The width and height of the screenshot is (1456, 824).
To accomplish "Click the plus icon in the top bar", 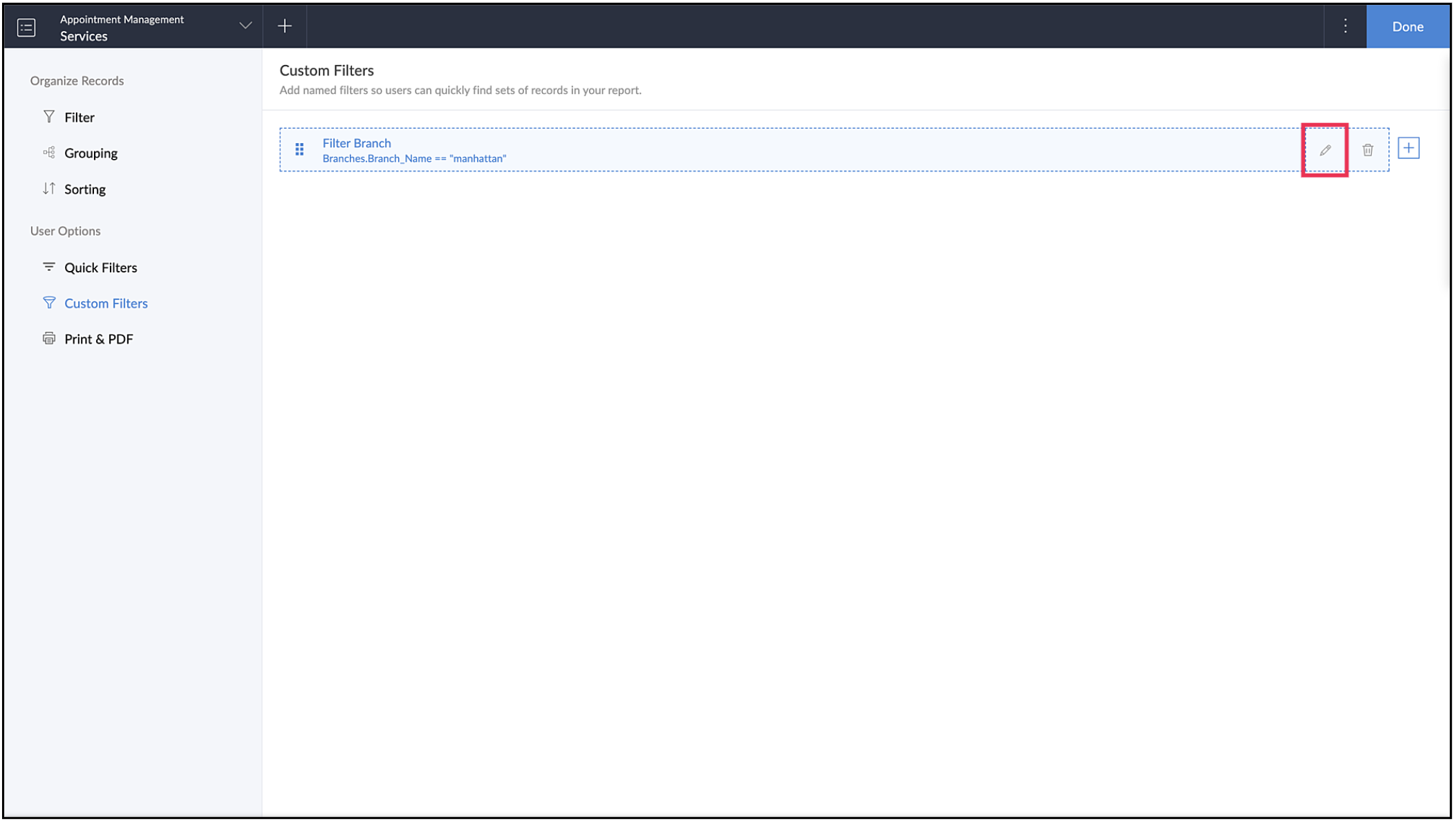I will (x=285, y=26).
